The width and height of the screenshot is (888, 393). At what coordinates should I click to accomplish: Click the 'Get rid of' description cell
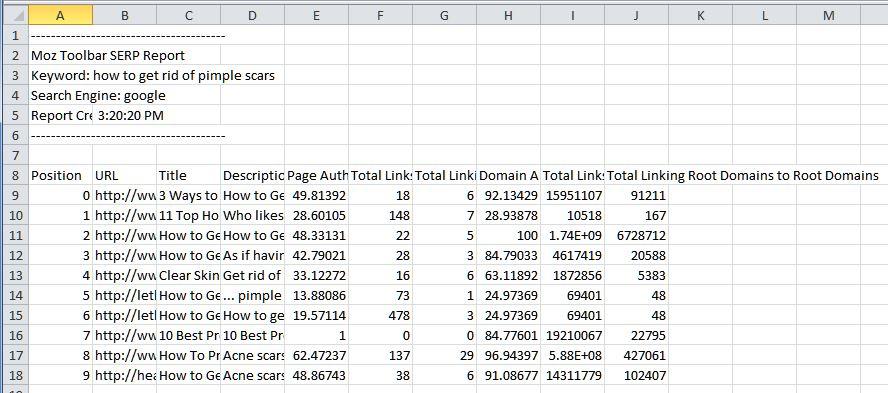[x=253, y=276]
